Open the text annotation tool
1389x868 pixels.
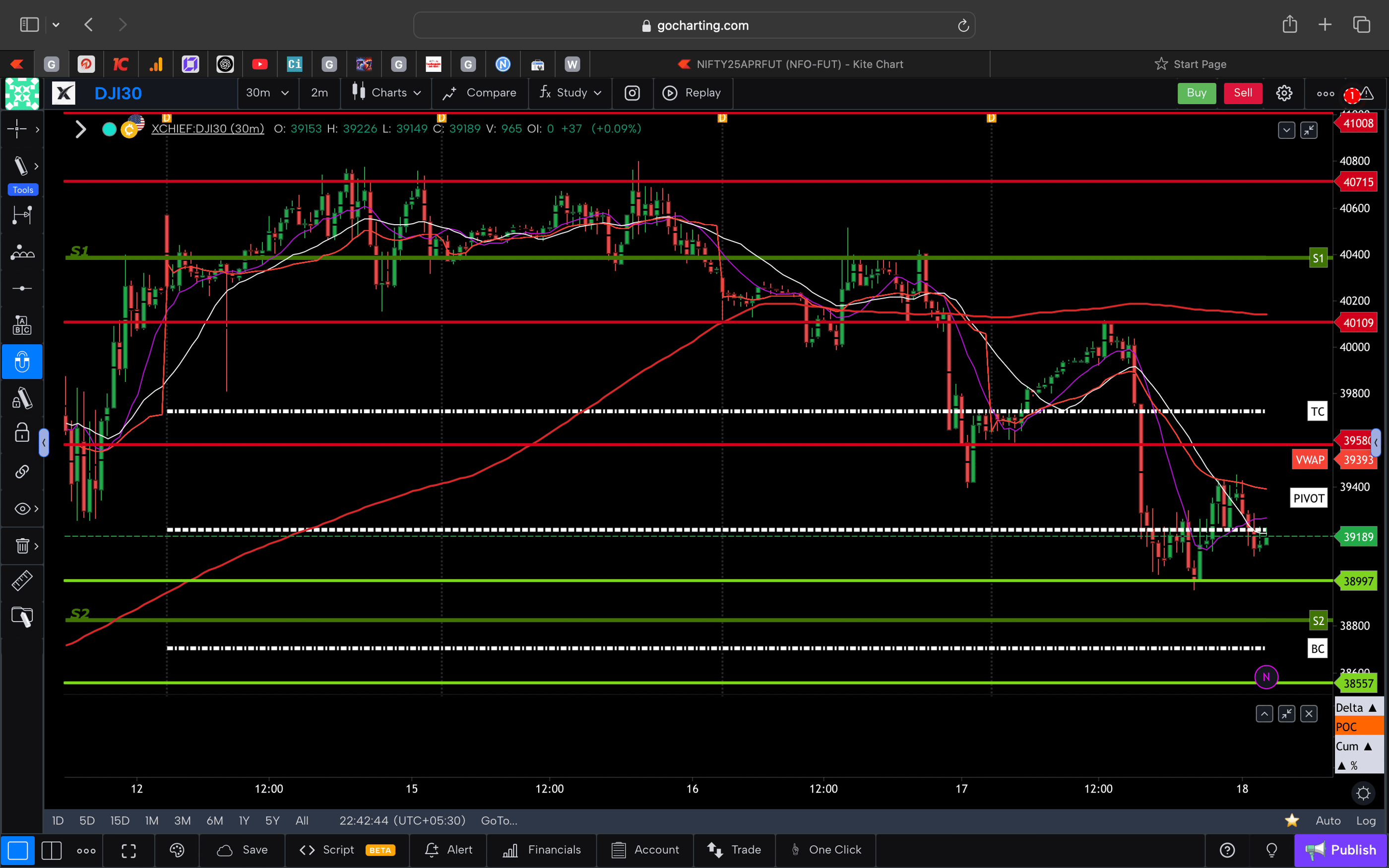(x=22, y=324)
